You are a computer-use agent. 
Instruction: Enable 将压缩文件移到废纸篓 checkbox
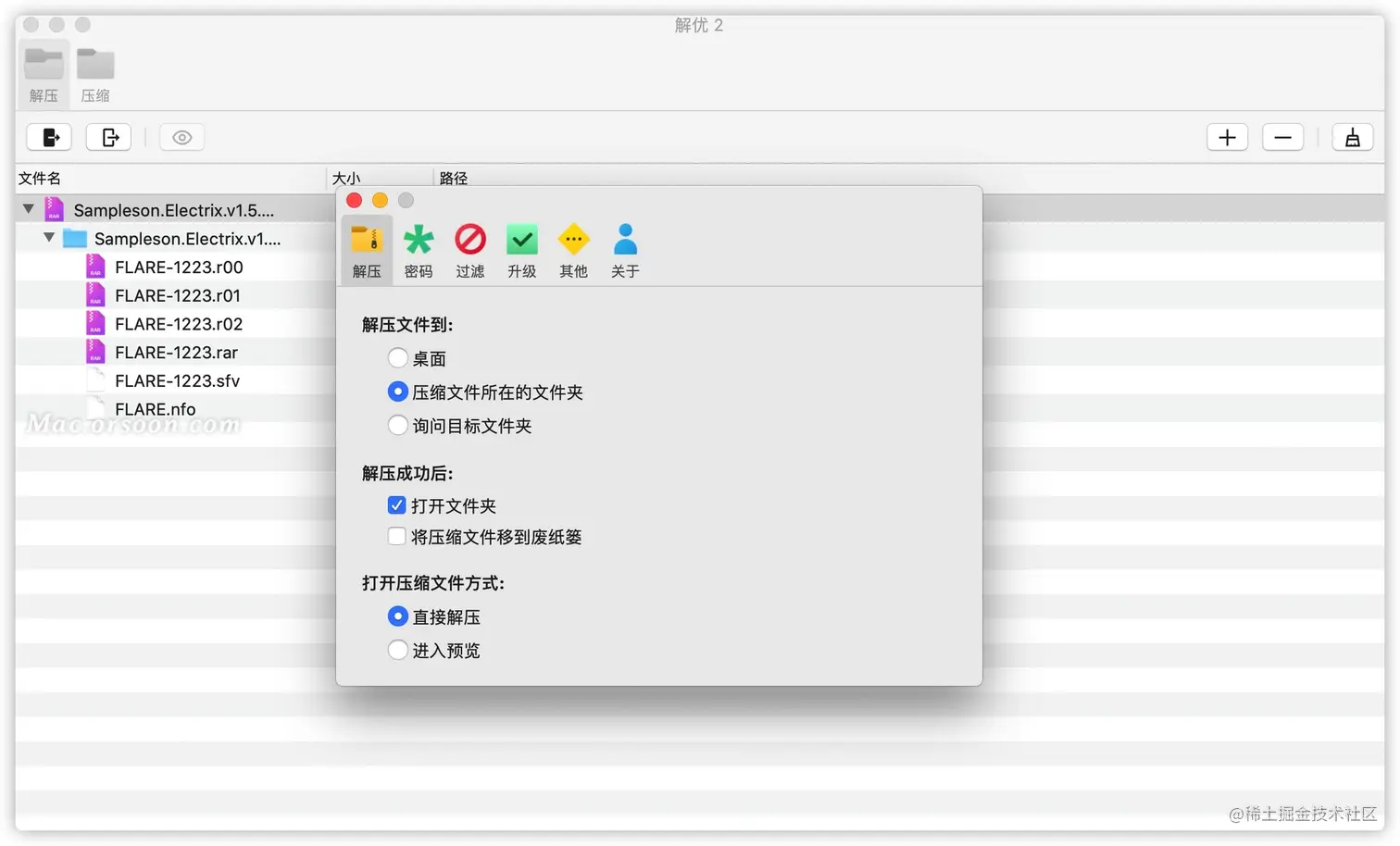(x=396, y=537)
